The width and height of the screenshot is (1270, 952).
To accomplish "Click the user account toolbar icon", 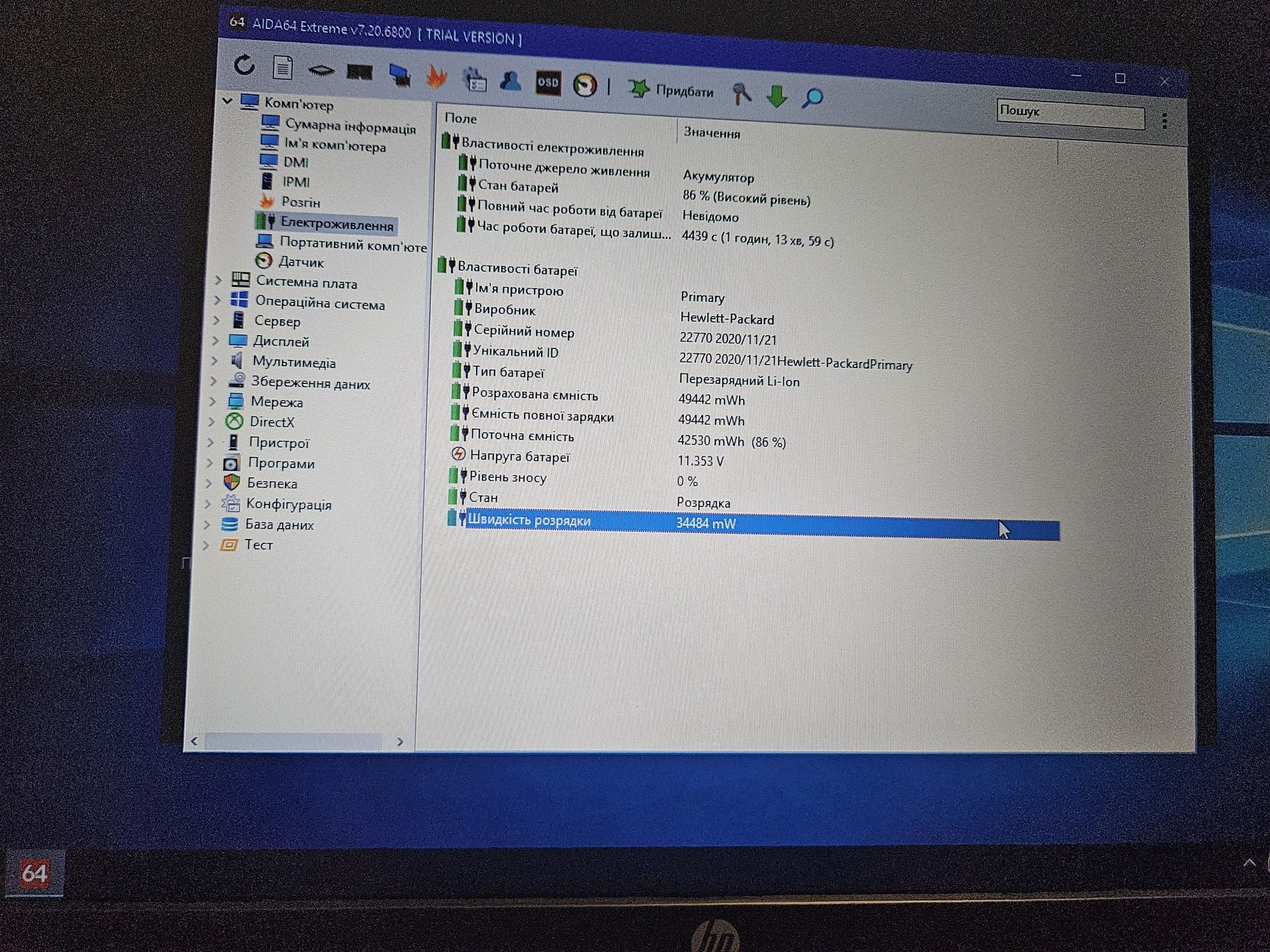I will tap(511, 81).
